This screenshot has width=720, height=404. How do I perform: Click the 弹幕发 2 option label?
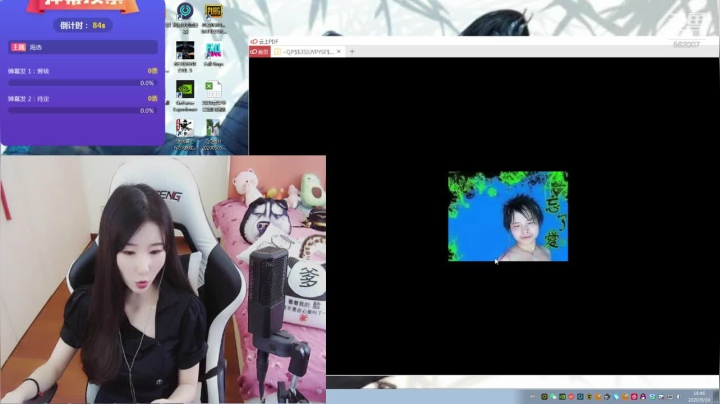(x=28, y=99)
